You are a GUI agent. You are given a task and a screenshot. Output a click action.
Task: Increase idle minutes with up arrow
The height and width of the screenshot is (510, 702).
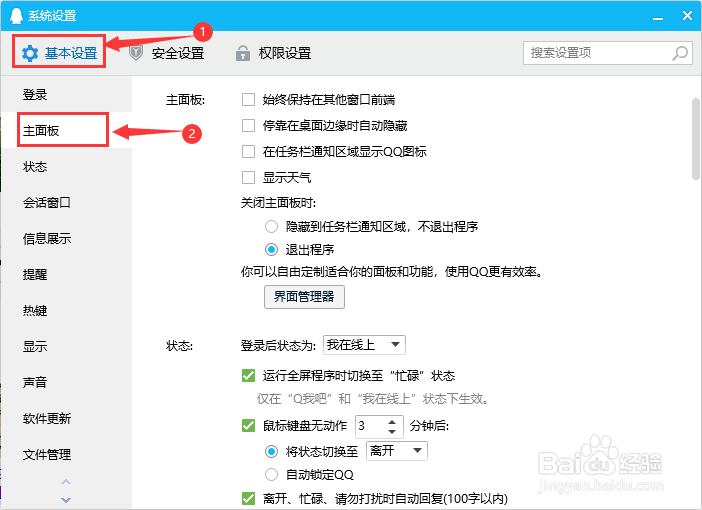coord(392,422)
